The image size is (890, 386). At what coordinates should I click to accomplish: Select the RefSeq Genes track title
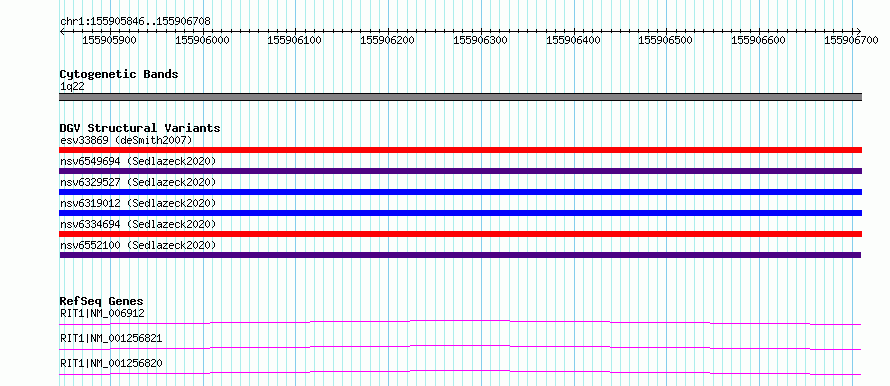coord(102,301)
